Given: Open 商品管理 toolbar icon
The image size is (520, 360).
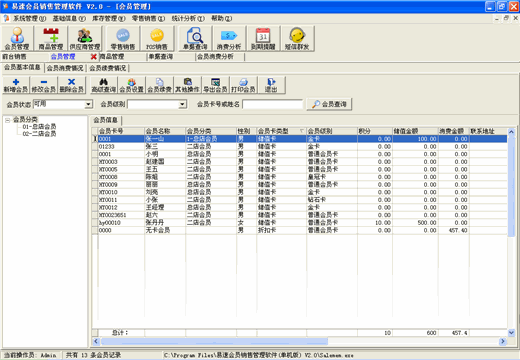Looking at the screenshot, I should click(x=51, y=39).
